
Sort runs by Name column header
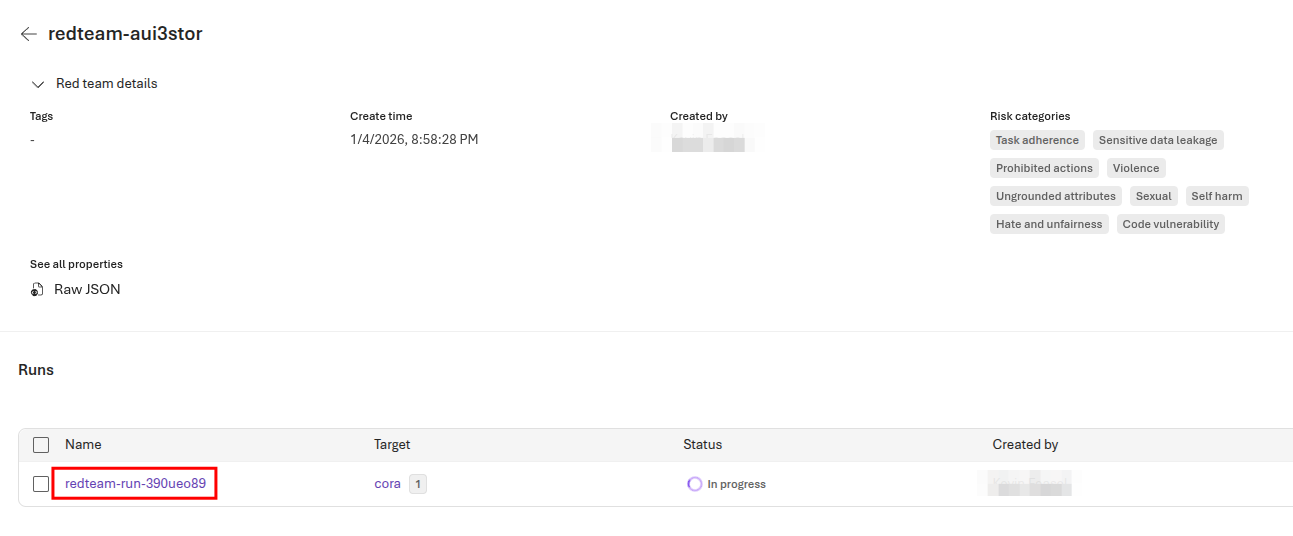83,444
